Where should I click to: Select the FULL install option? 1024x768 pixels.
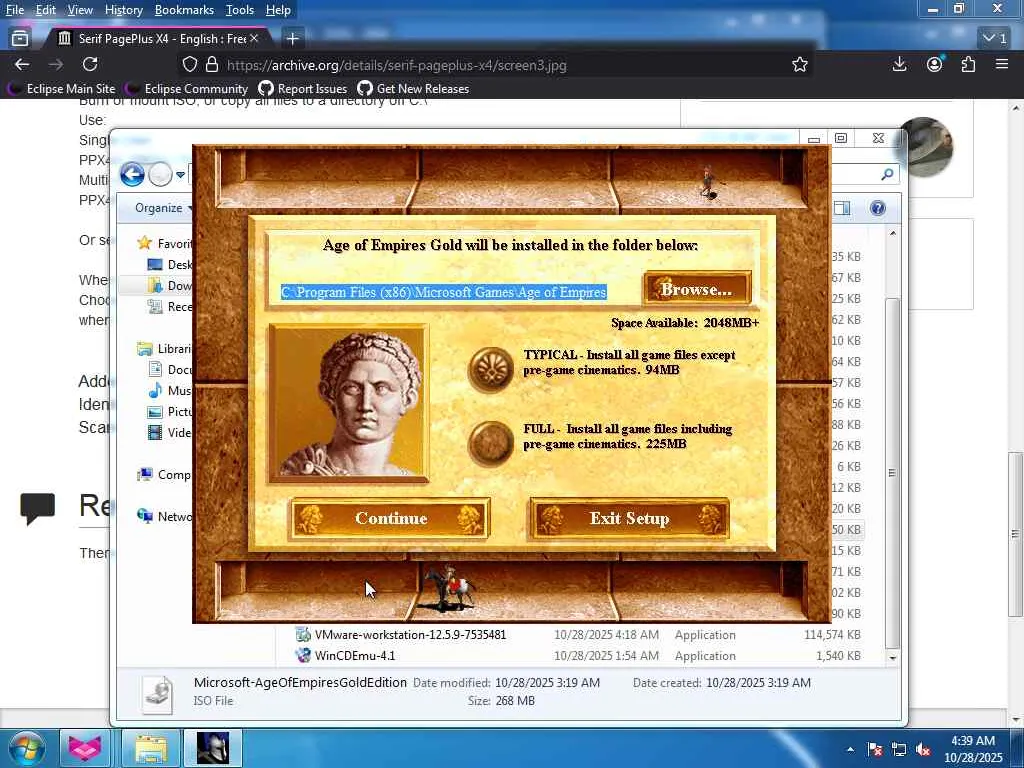pos(491,443)
